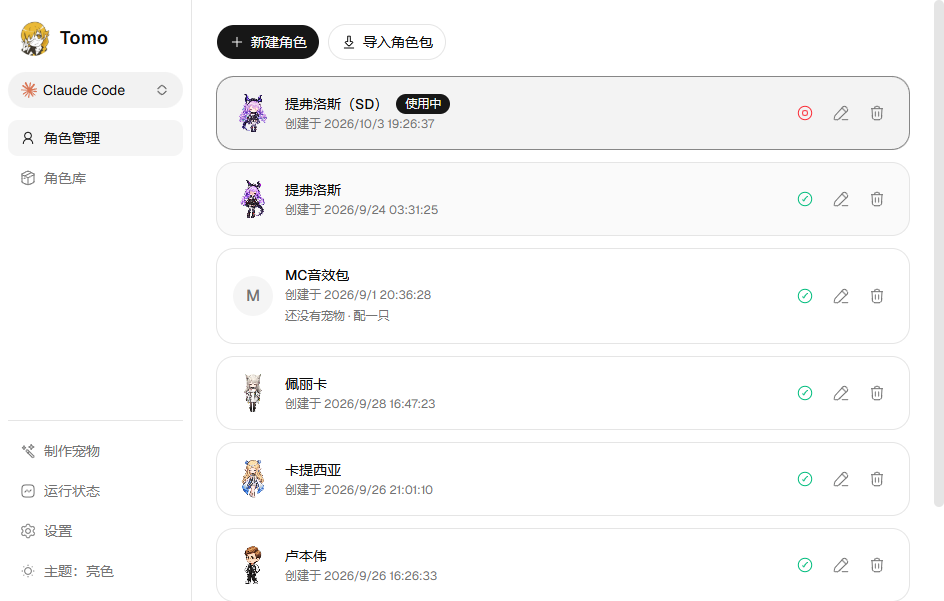Click the 卡提西亚 pixel avatar
944x601 pixels.
point(253,479)
